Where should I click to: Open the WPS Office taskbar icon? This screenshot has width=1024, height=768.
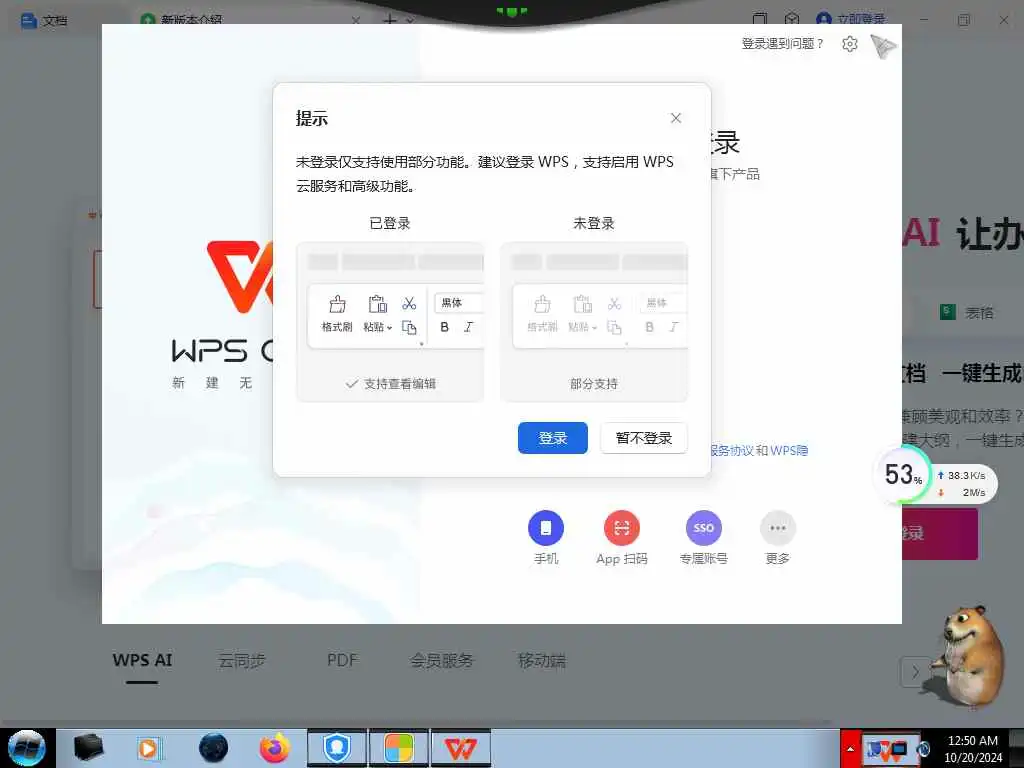pyautogui.click(x=460, y=748)
